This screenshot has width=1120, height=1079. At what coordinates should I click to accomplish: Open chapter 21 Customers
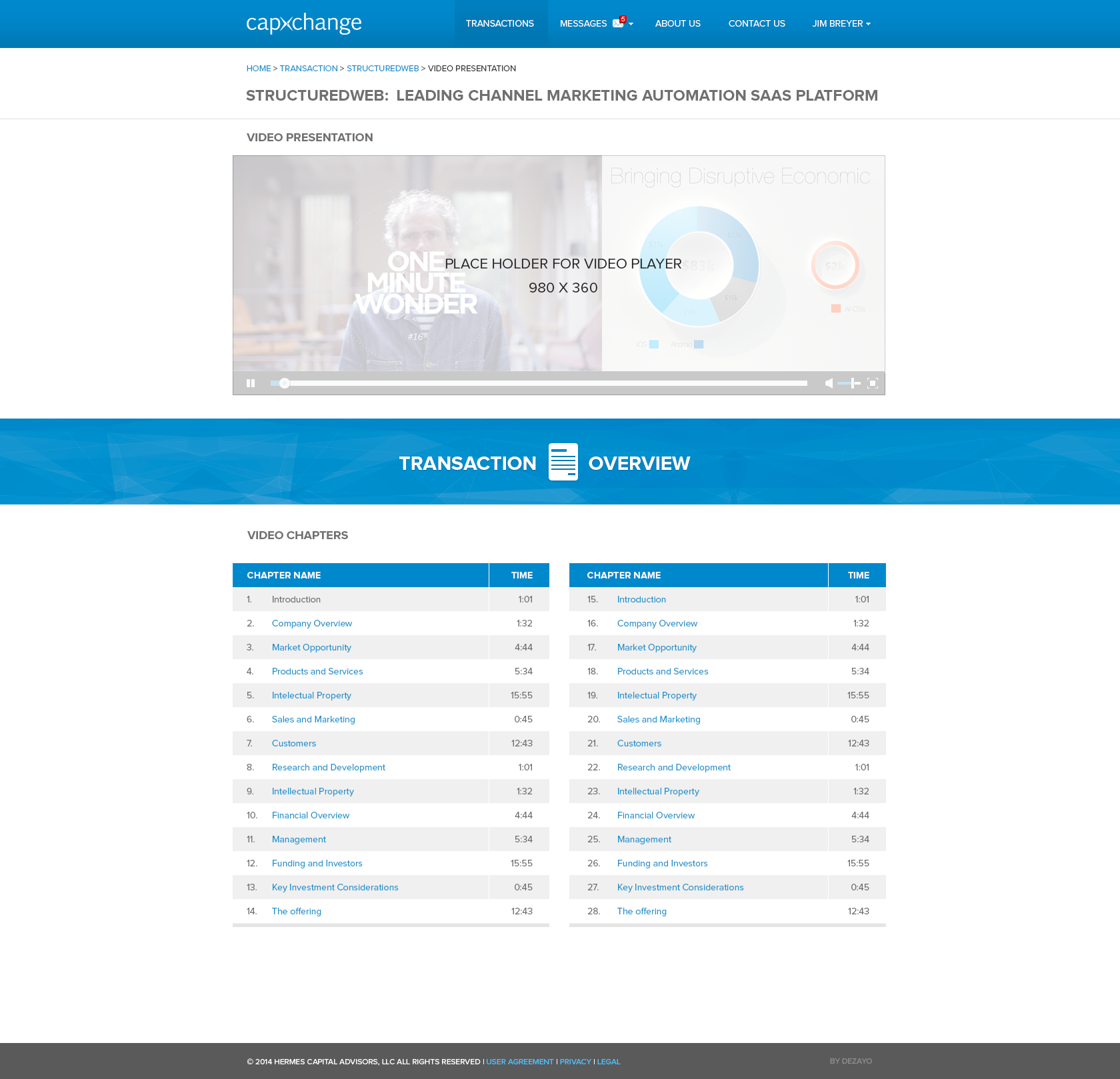pyautogui.click(x=639, y=743)
